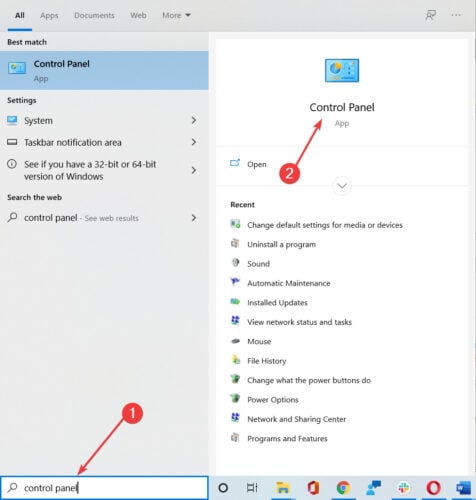Image resolution: width=476 pixels, height=500 pixels.
Task: Open Automatic Maintenance from Recent
Action: (x=289, y=283)
